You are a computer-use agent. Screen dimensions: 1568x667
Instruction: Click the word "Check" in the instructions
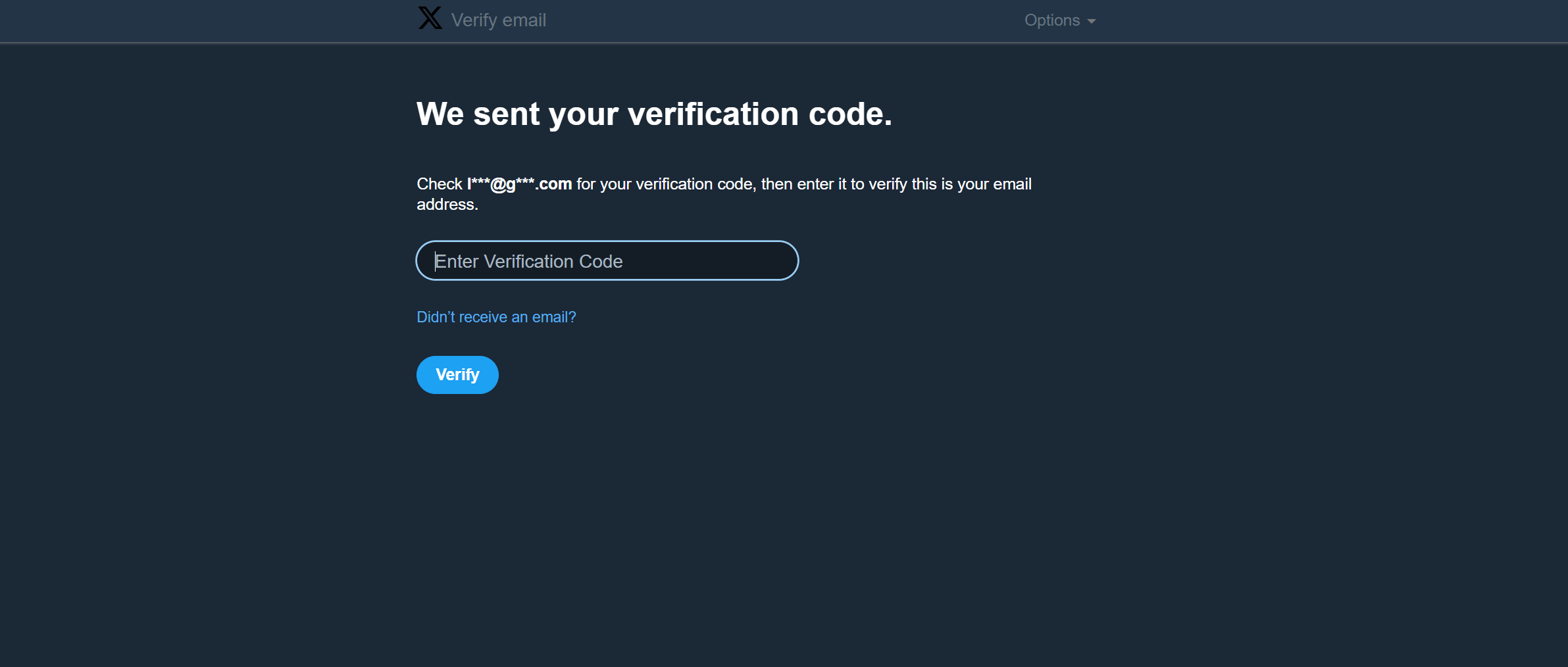click(439, 184)
